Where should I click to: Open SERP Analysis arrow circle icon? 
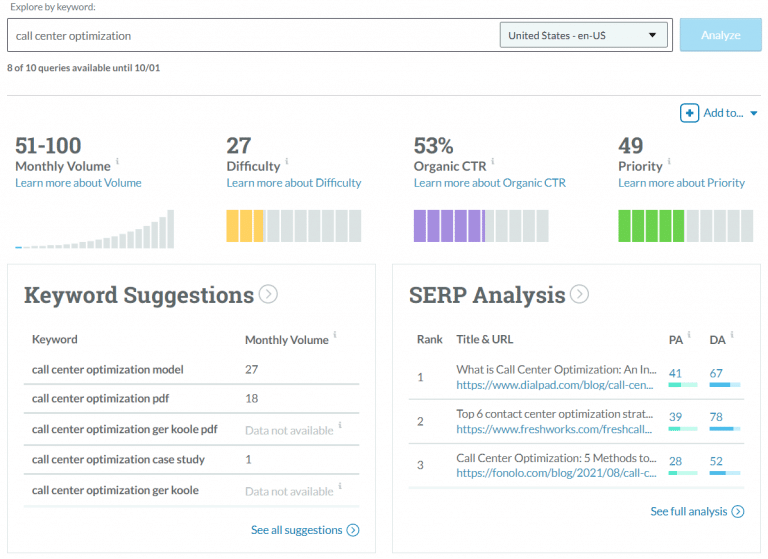coord(579,294)
